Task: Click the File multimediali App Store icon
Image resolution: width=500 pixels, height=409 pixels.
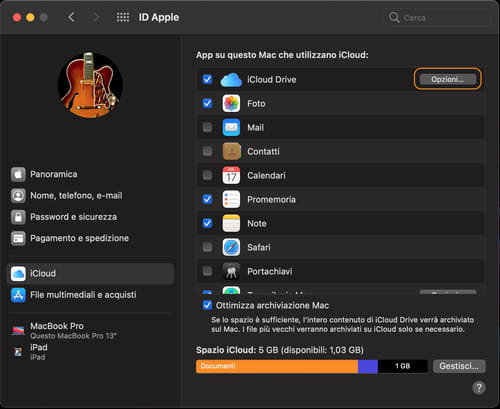Action: [18, 295]
